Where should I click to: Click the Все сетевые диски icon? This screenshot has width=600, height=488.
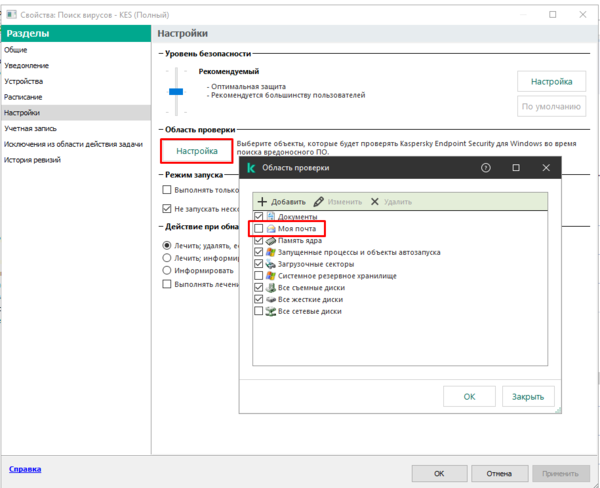[271, 311]
